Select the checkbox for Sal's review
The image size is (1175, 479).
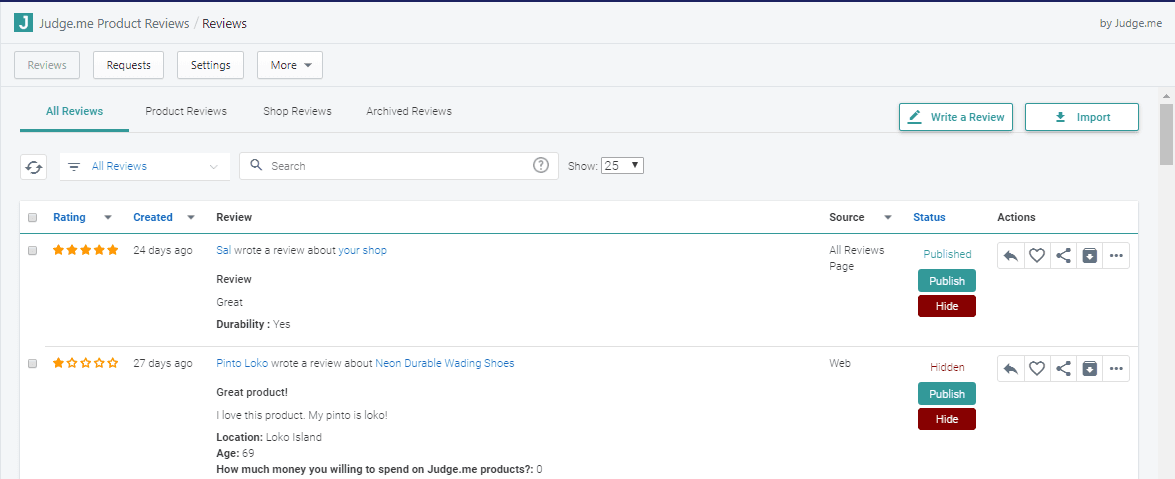tap(33, 251)
